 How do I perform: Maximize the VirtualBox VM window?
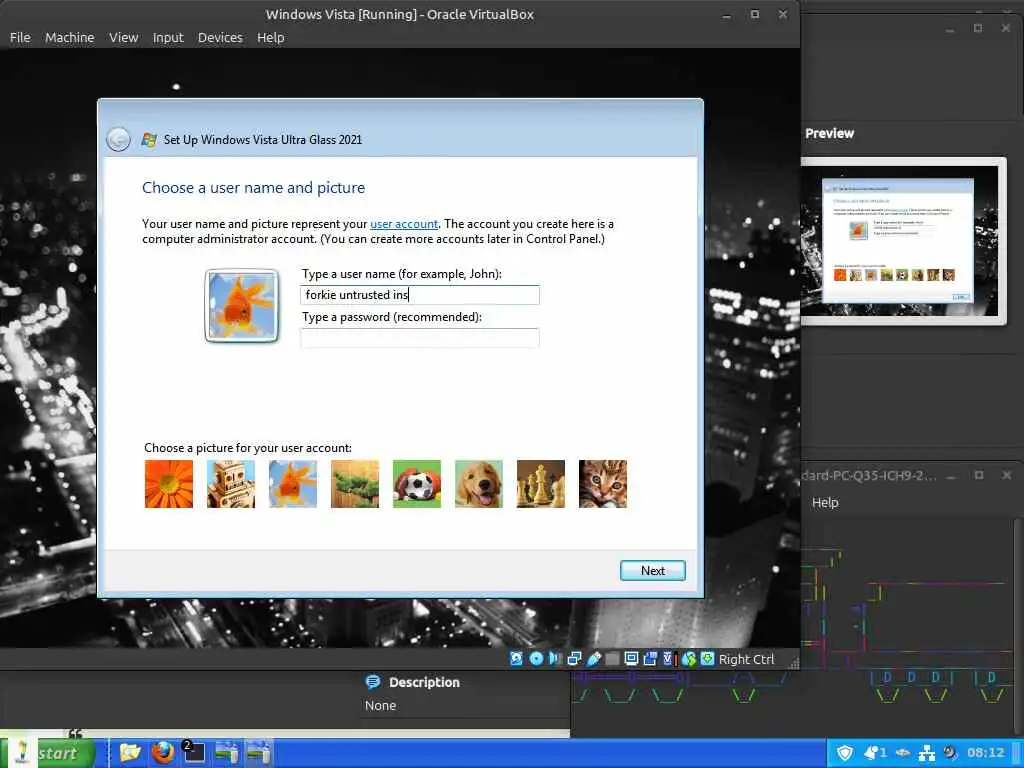pyautogui.click(x=755, y=14)
